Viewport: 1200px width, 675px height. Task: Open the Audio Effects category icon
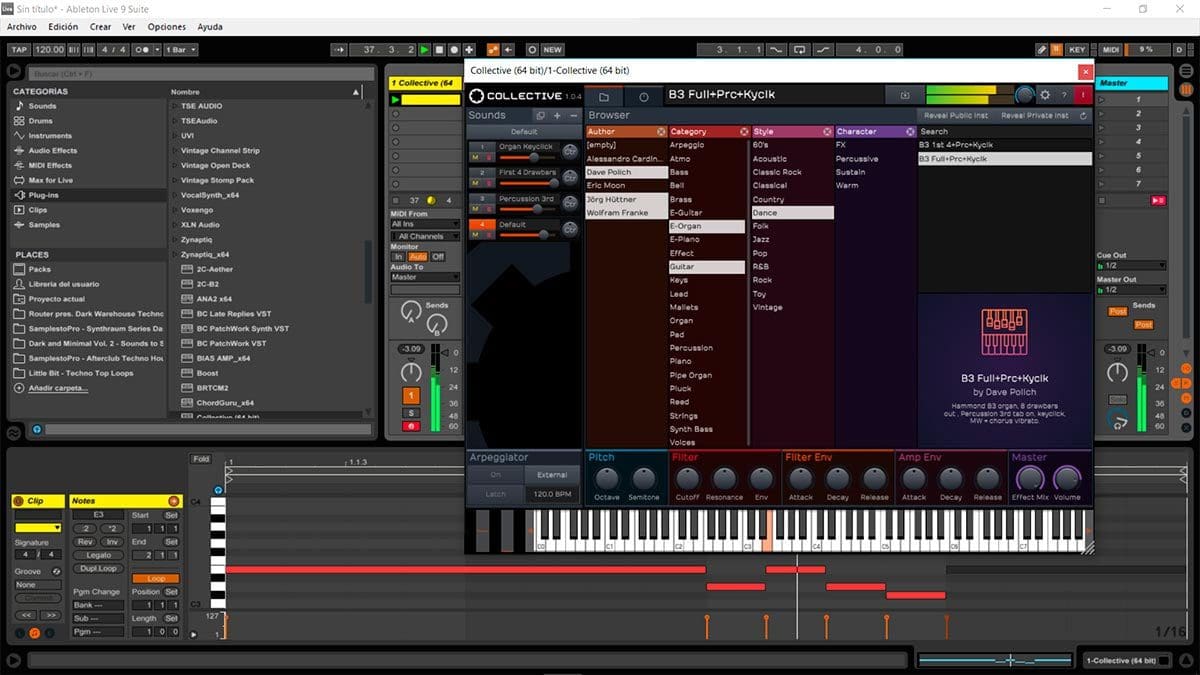pyautogui.click(x=19, y=151)
